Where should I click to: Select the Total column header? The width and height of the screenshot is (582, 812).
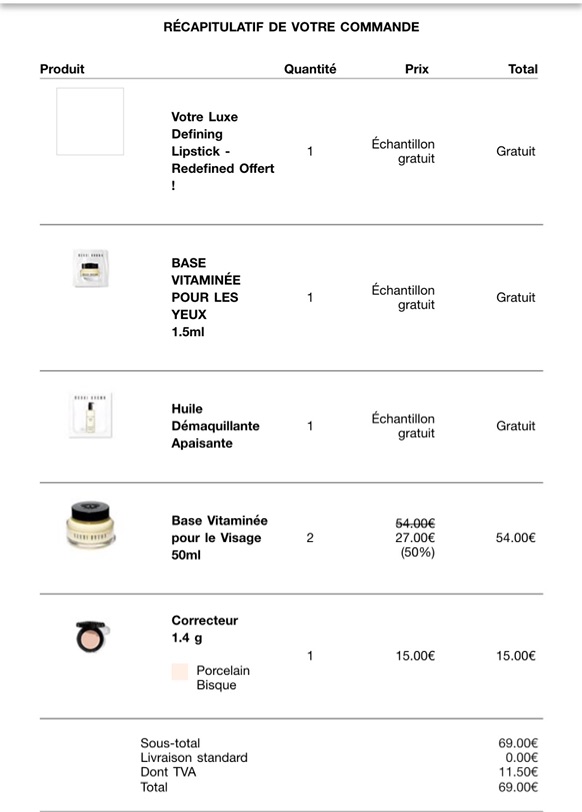coord(522,69)
